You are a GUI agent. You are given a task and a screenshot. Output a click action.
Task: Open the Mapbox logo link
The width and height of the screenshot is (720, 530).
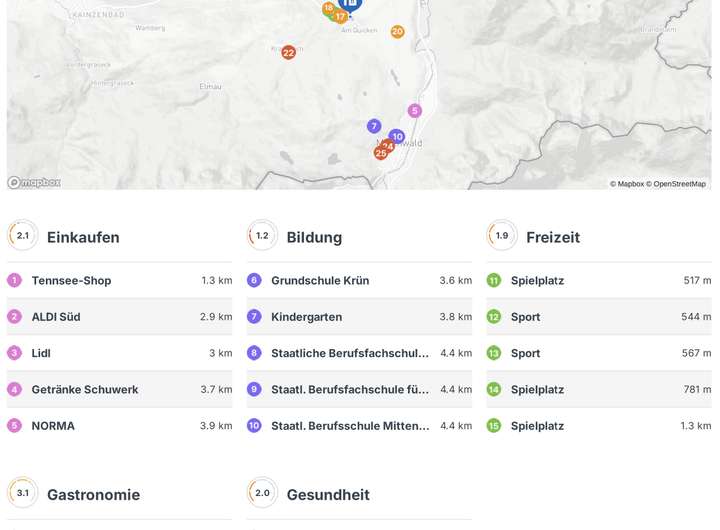pos(35,182)
